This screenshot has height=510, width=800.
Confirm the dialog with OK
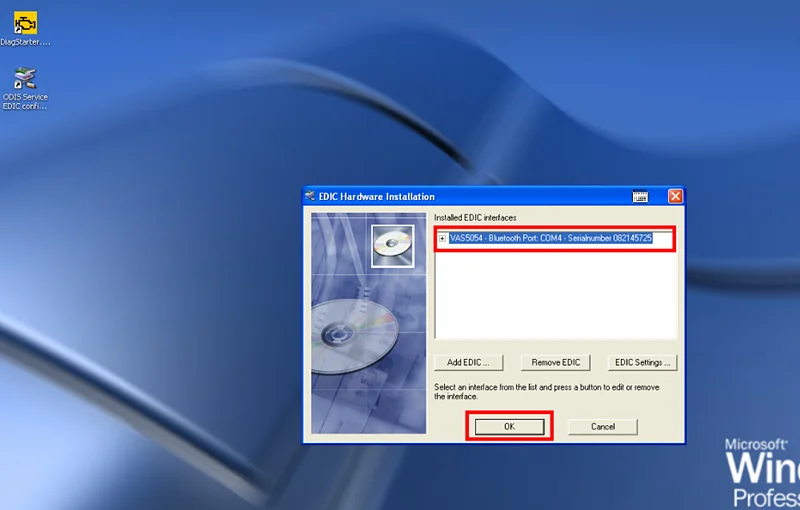(509, 427)
